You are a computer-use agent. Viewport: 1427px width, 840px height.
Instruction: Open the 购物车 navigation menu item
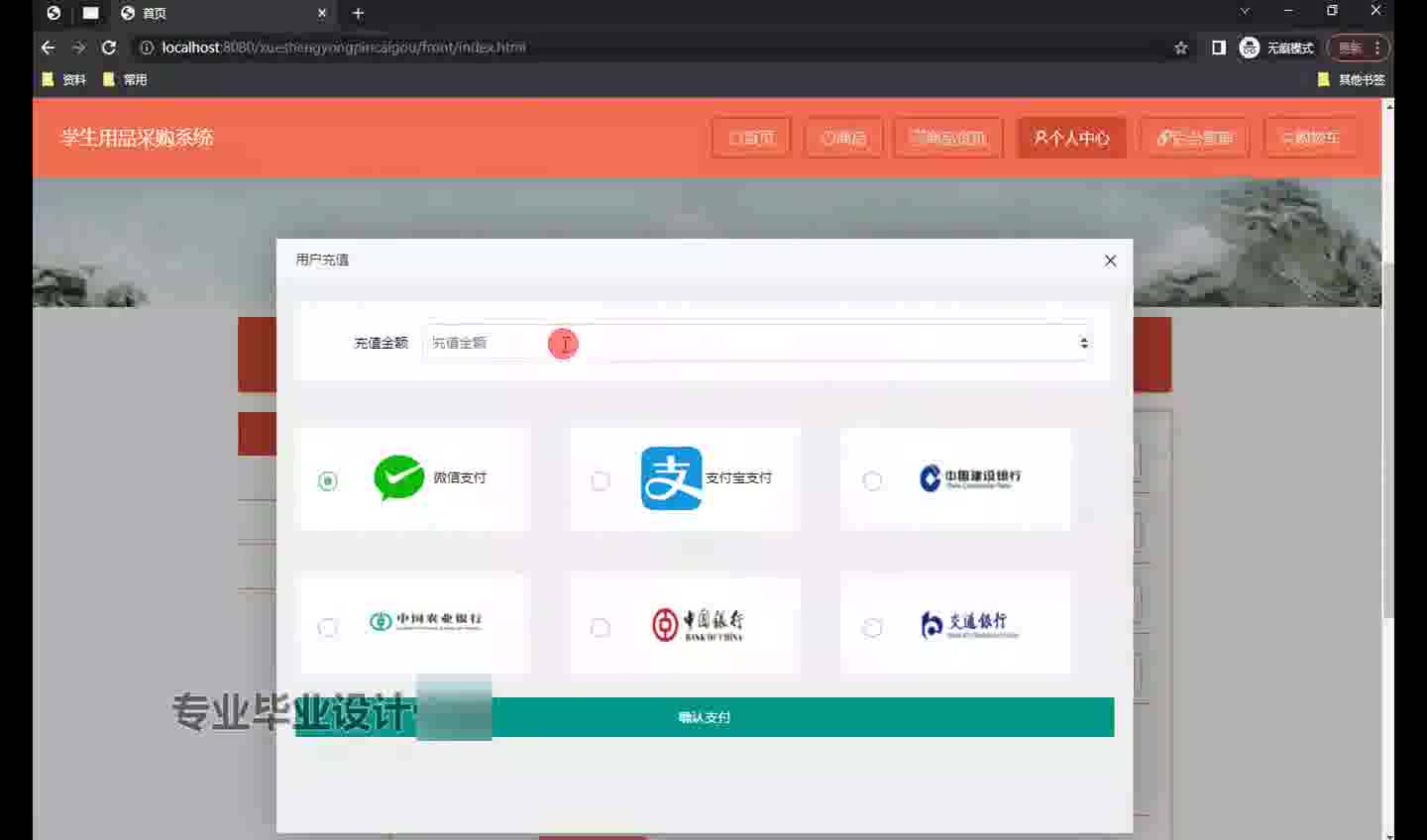click(x=1310, y=138)
